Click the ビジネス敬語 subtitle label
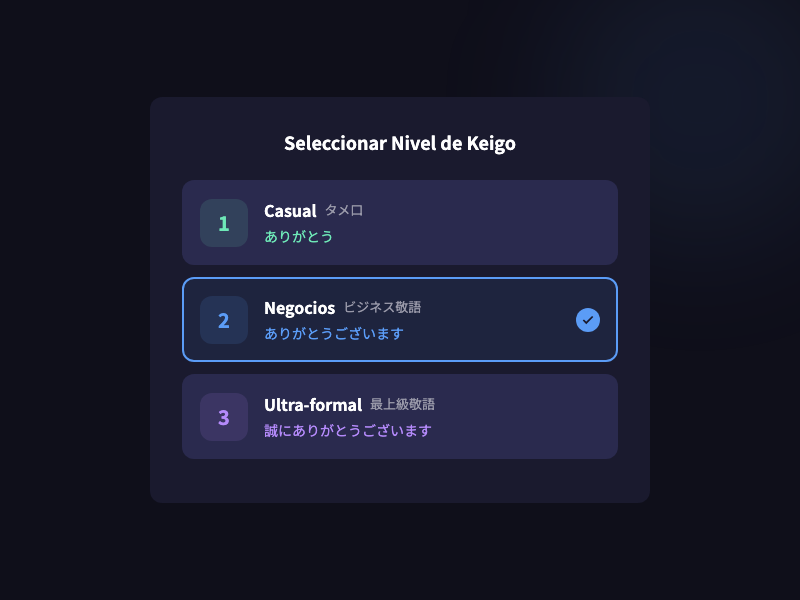The image size is (800, 600). tap(389, 308)
